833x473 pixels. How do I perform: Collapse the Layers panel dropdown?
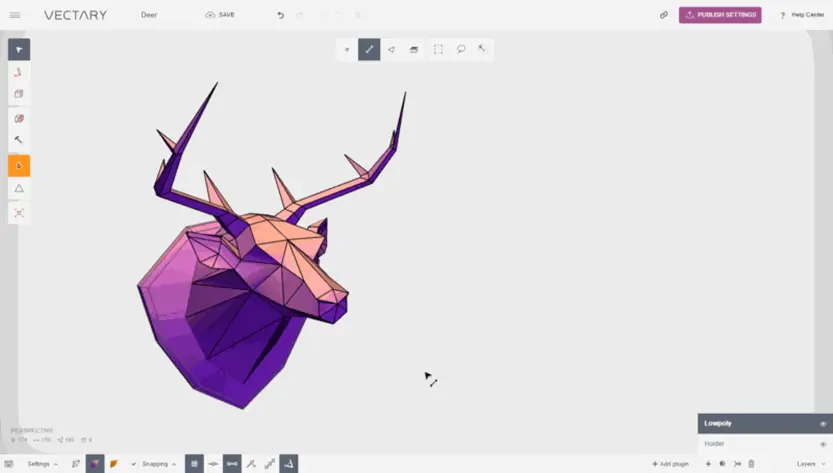pos(811,464)
